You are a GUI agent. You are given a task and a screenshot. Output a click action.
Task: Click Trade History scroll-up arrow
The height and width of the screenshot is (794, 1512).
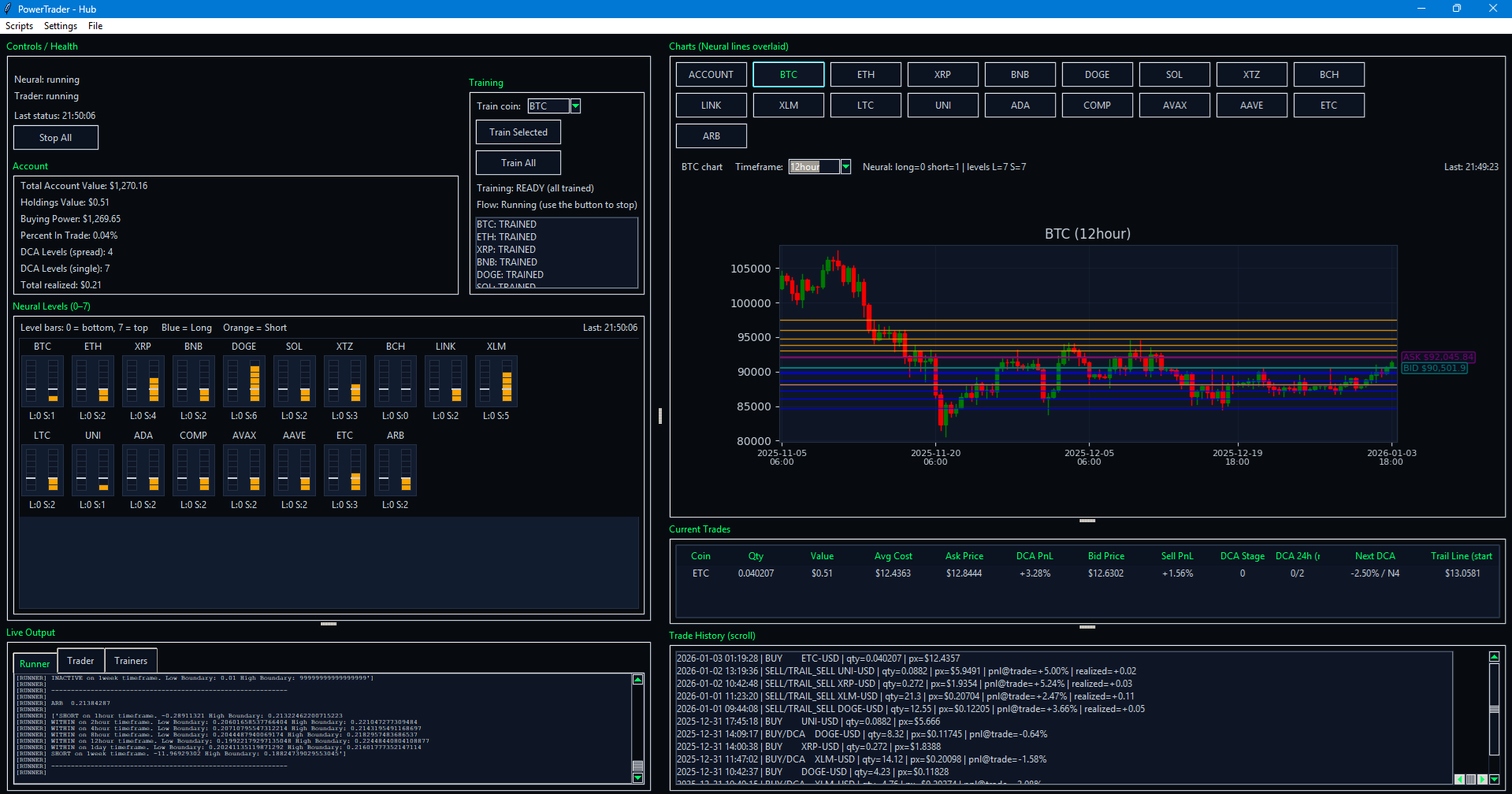(1494, 657)
